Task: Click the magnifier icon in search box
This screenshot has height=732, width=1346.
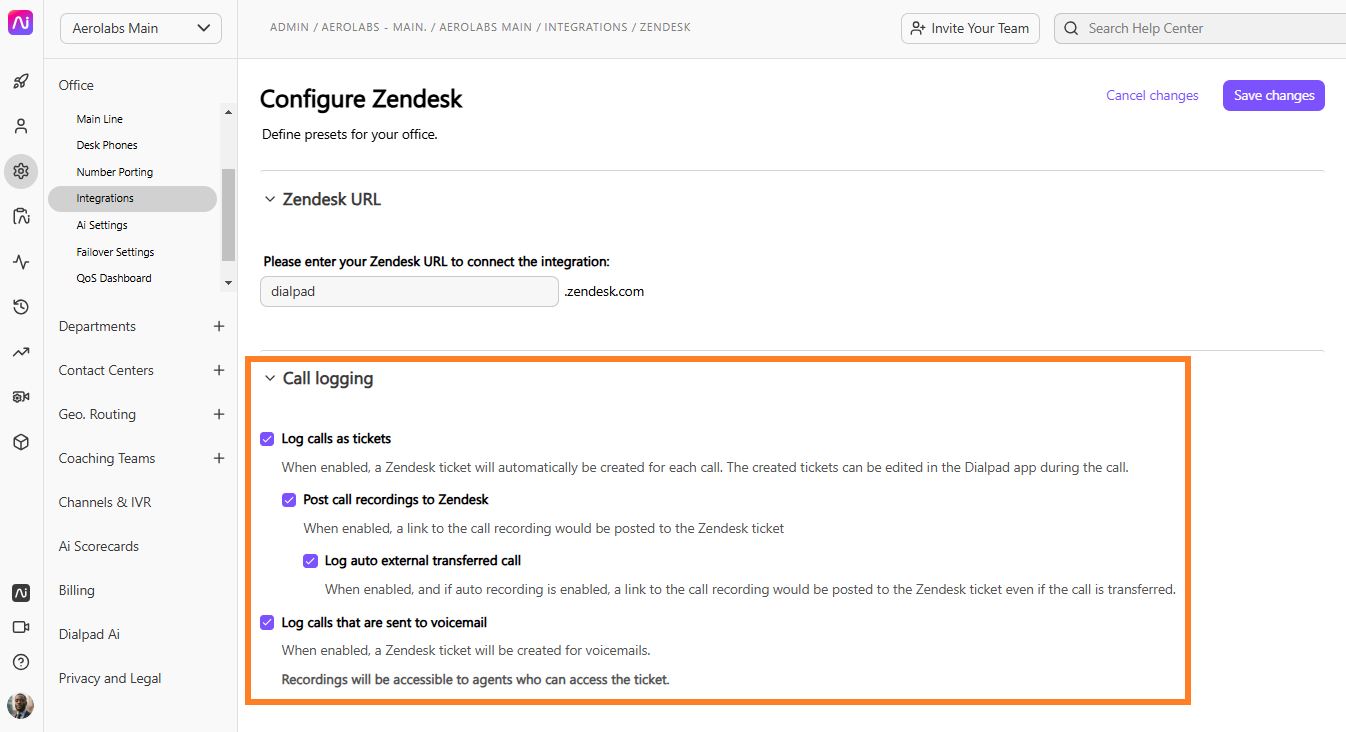Action: click(1072, 28)
